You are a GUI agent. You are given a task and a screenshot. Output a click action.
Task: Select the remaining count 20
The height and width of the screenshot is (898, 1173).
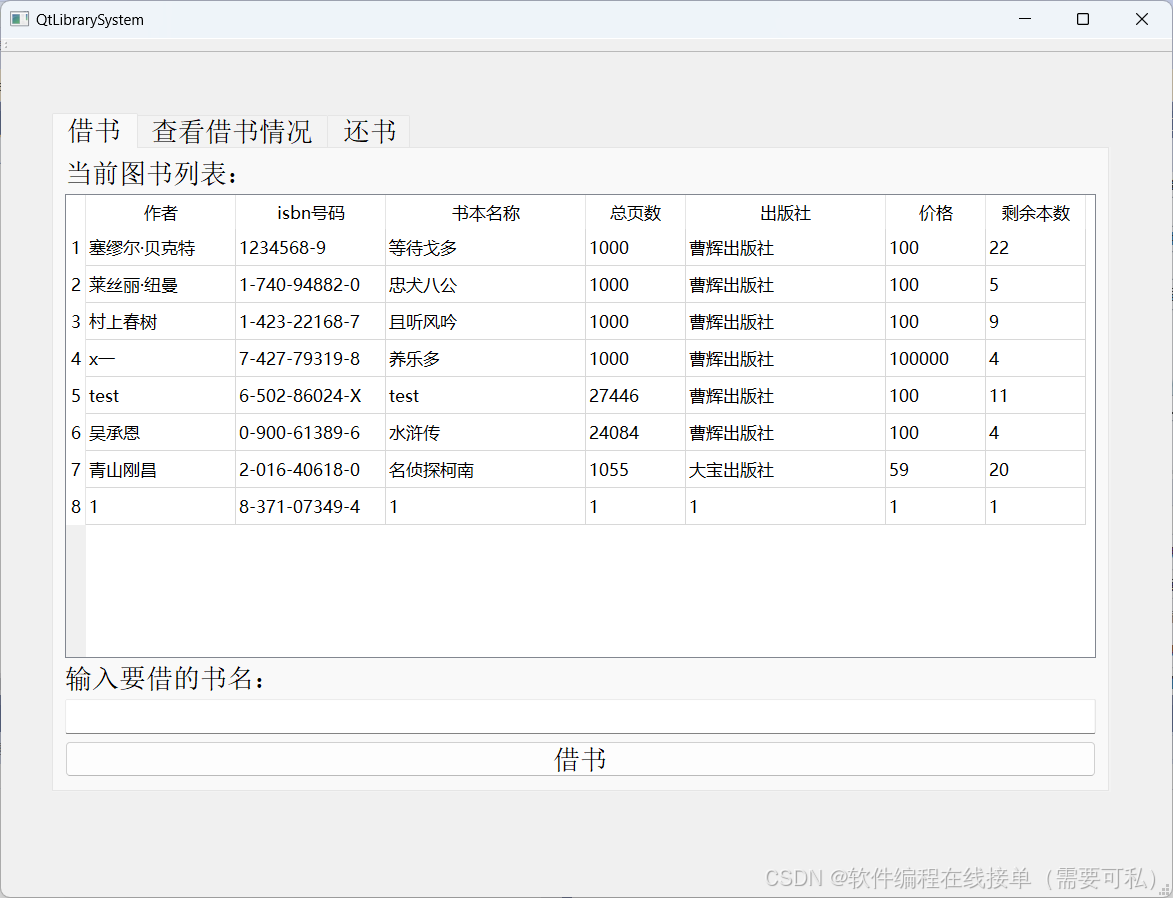pos(1035,469)
